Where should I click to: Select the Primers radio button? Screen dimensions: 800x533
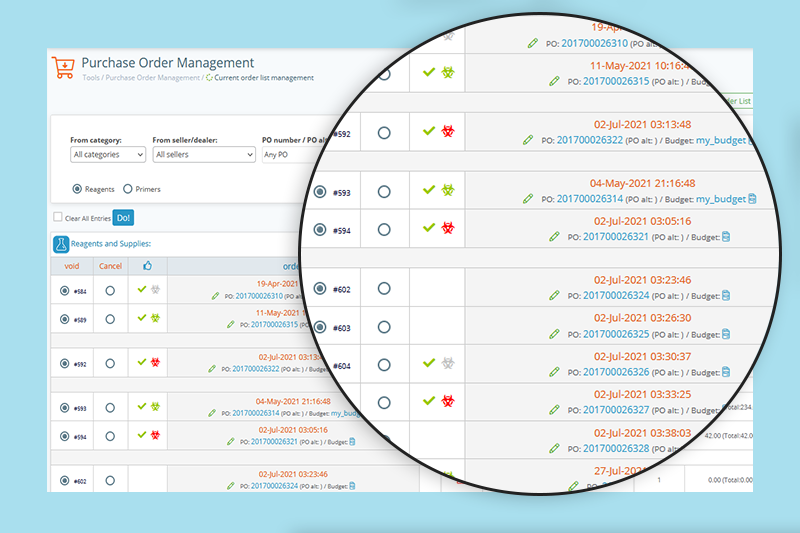(x=128, y=189)
